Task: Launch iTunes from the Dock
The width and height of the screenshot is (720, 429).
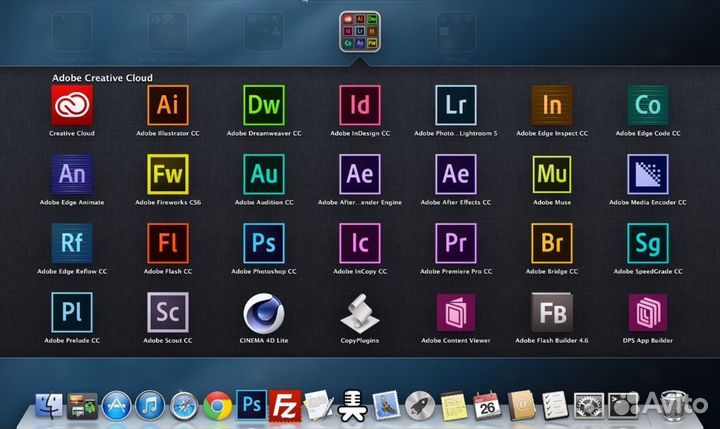Action: tap(150, 406)
